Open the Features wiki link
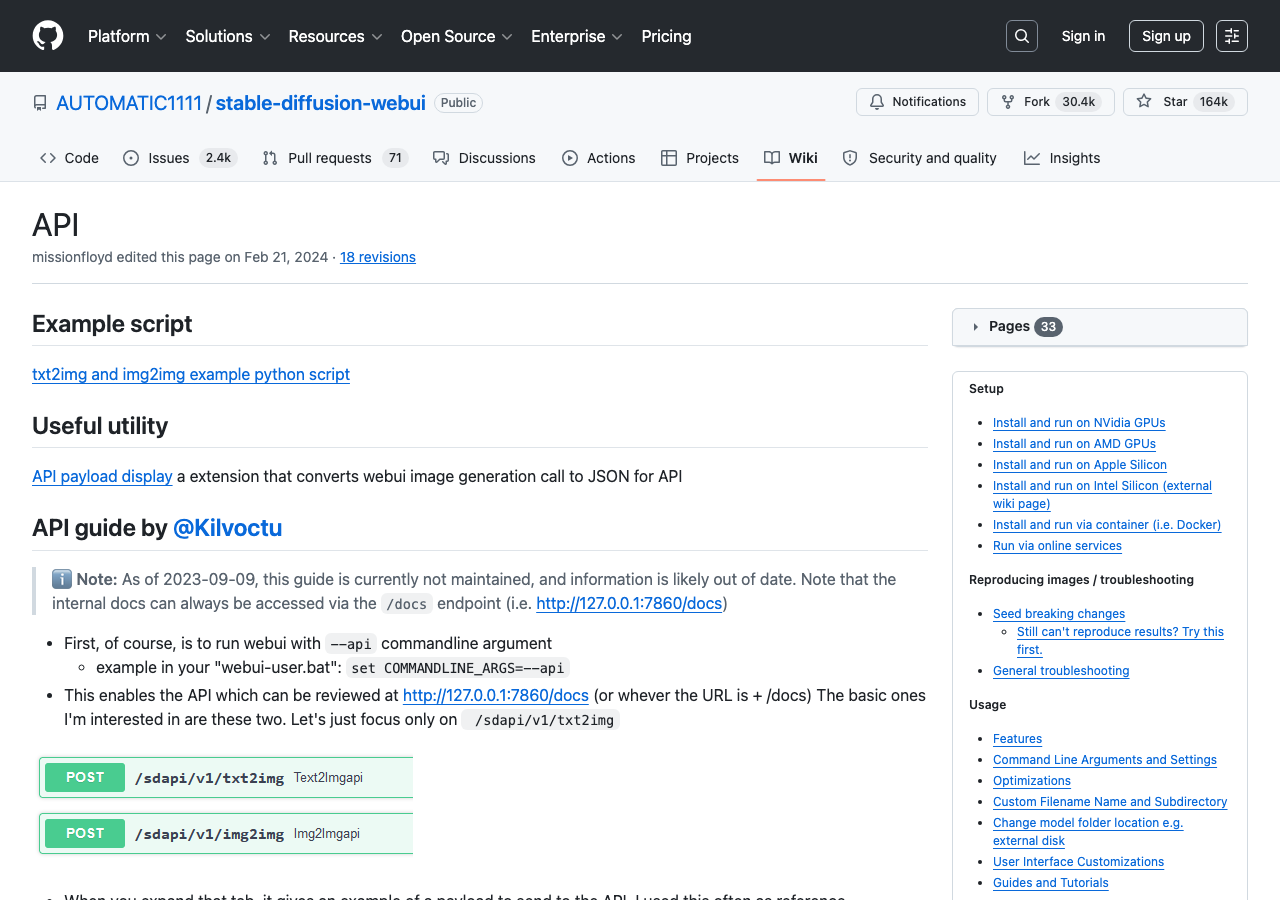Image resolution: width=1280 pixels, height=900 pixels. [x=1017, y=739]
